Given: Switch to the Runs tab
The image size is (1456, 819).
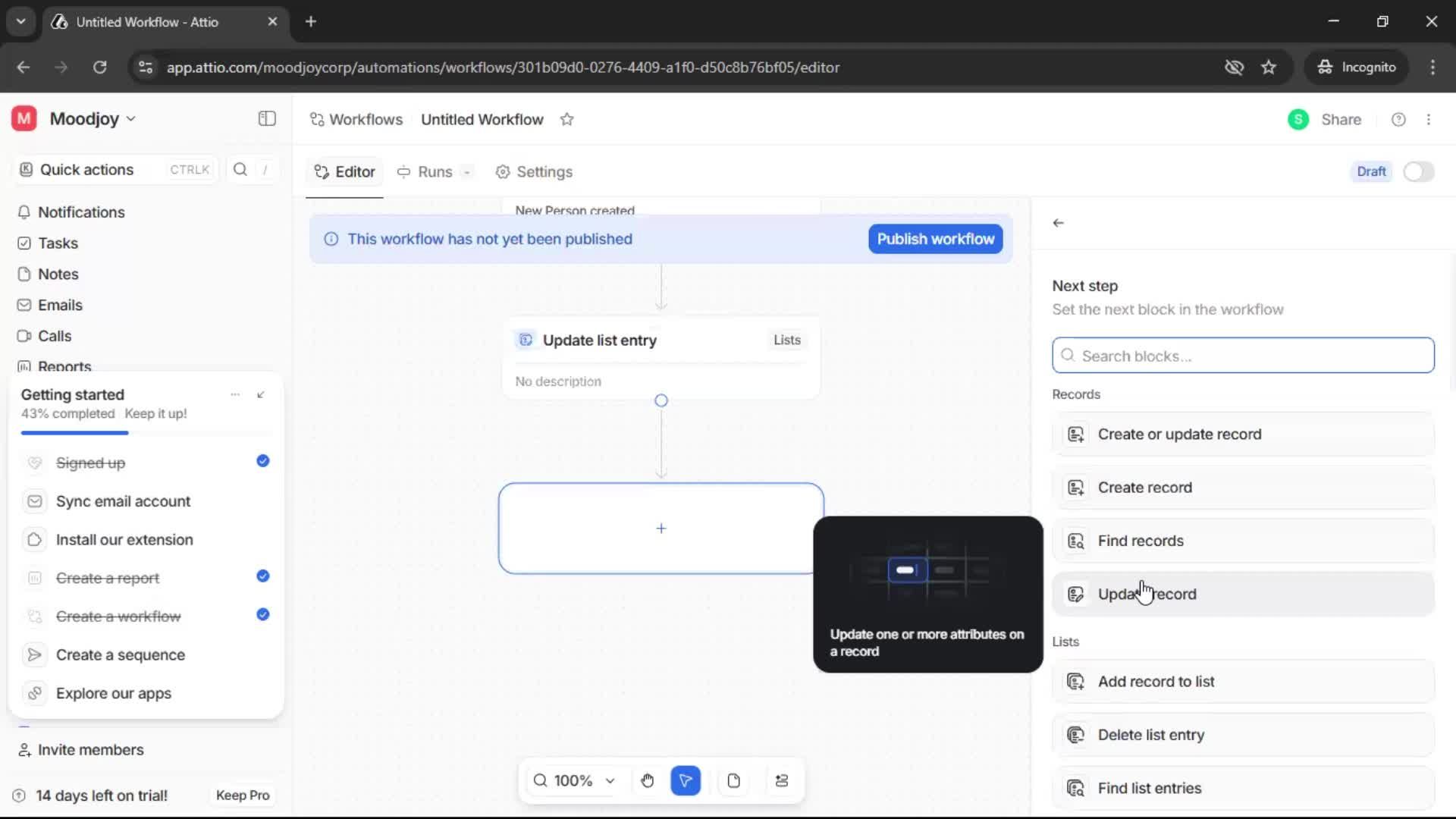Looking at the screenshot, I should [x=433, y=172].
